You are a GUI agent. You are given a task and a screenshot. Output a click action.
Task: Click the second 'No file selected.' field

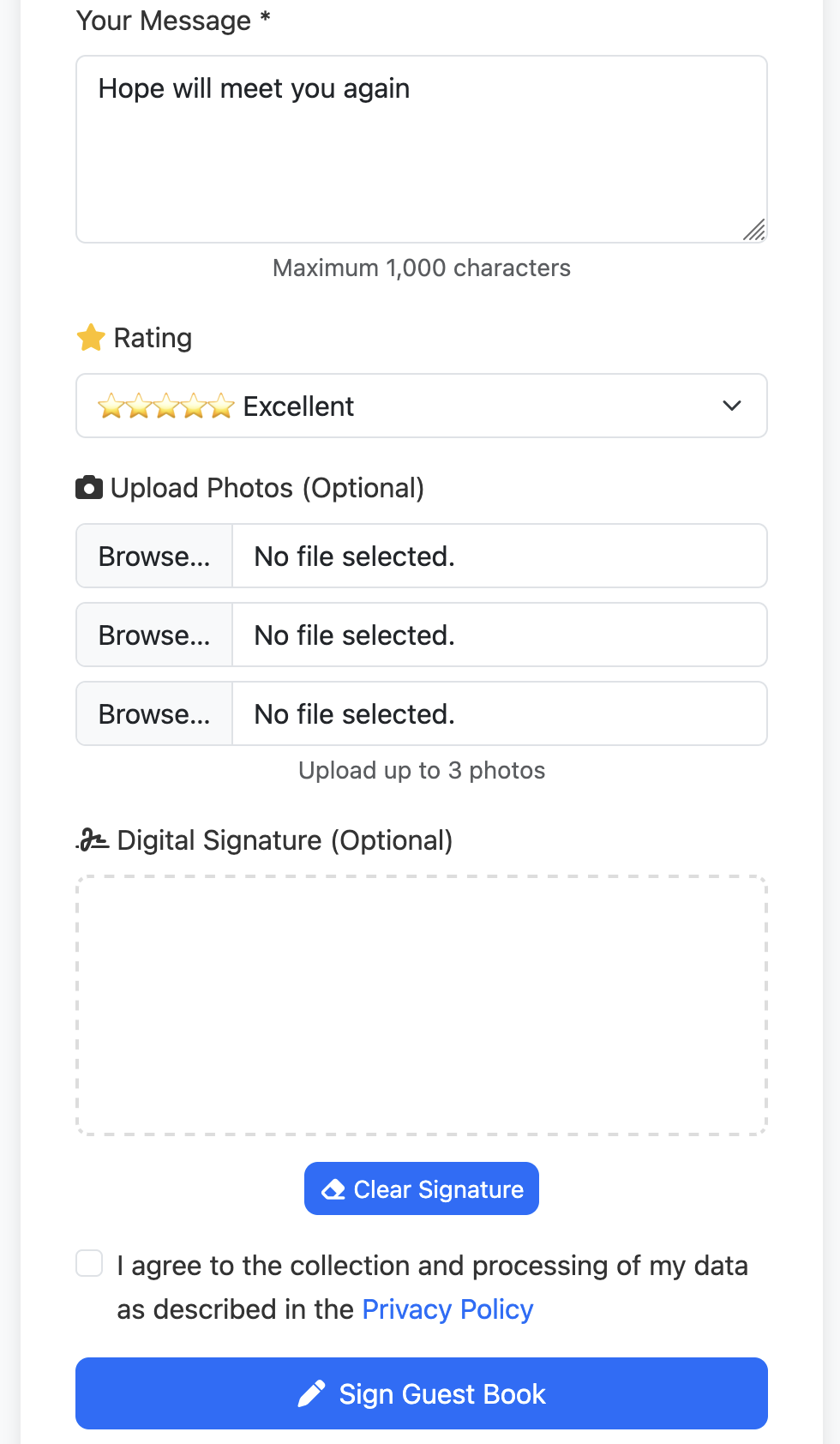[499, 635]
